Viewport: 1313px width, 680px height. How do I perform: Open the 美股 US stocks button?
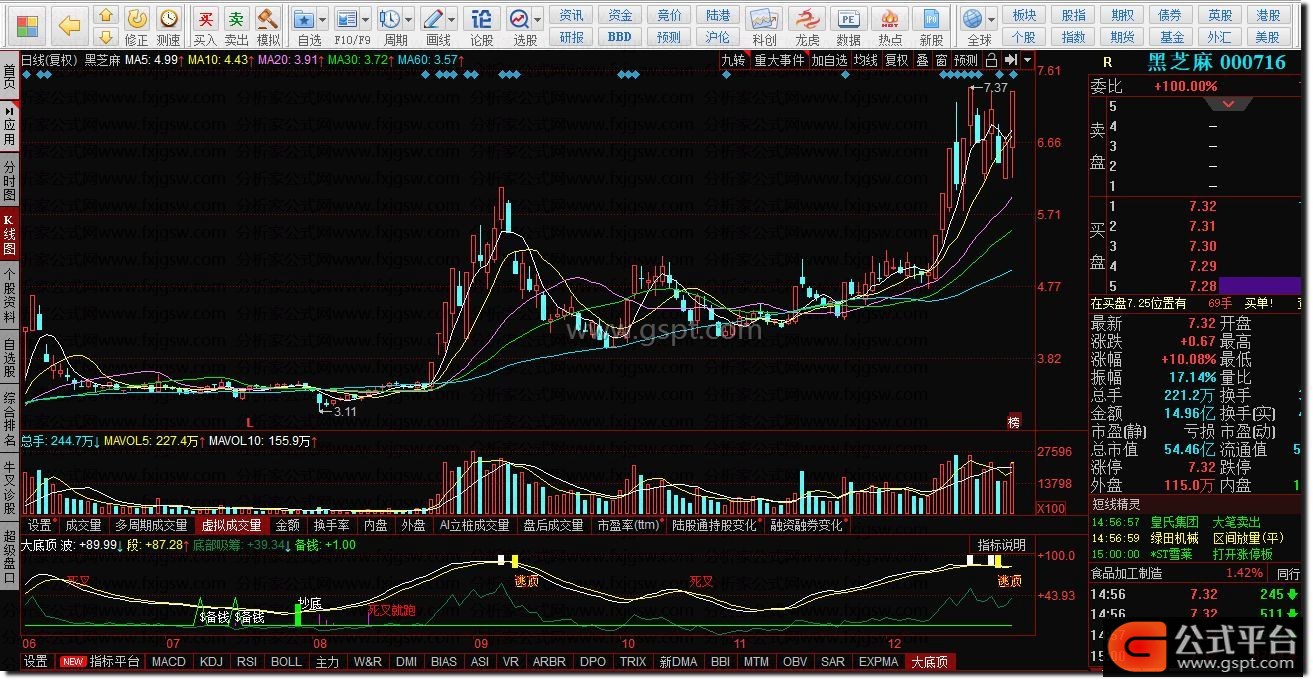pos(1268,37)
